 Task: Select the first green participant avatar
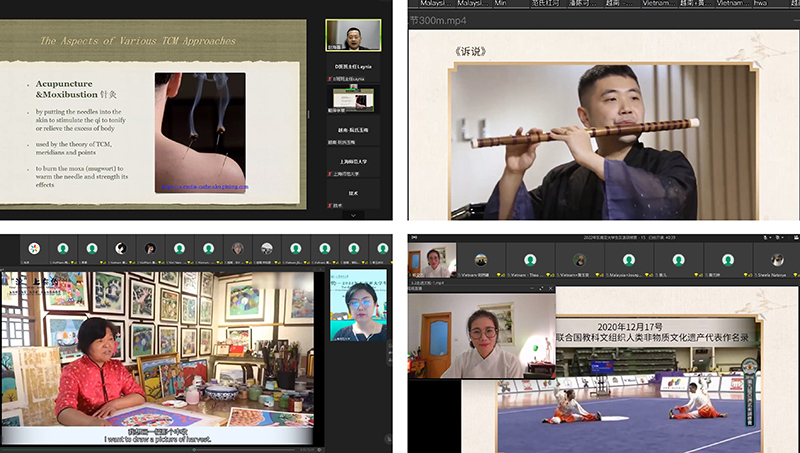coord(62,247)
